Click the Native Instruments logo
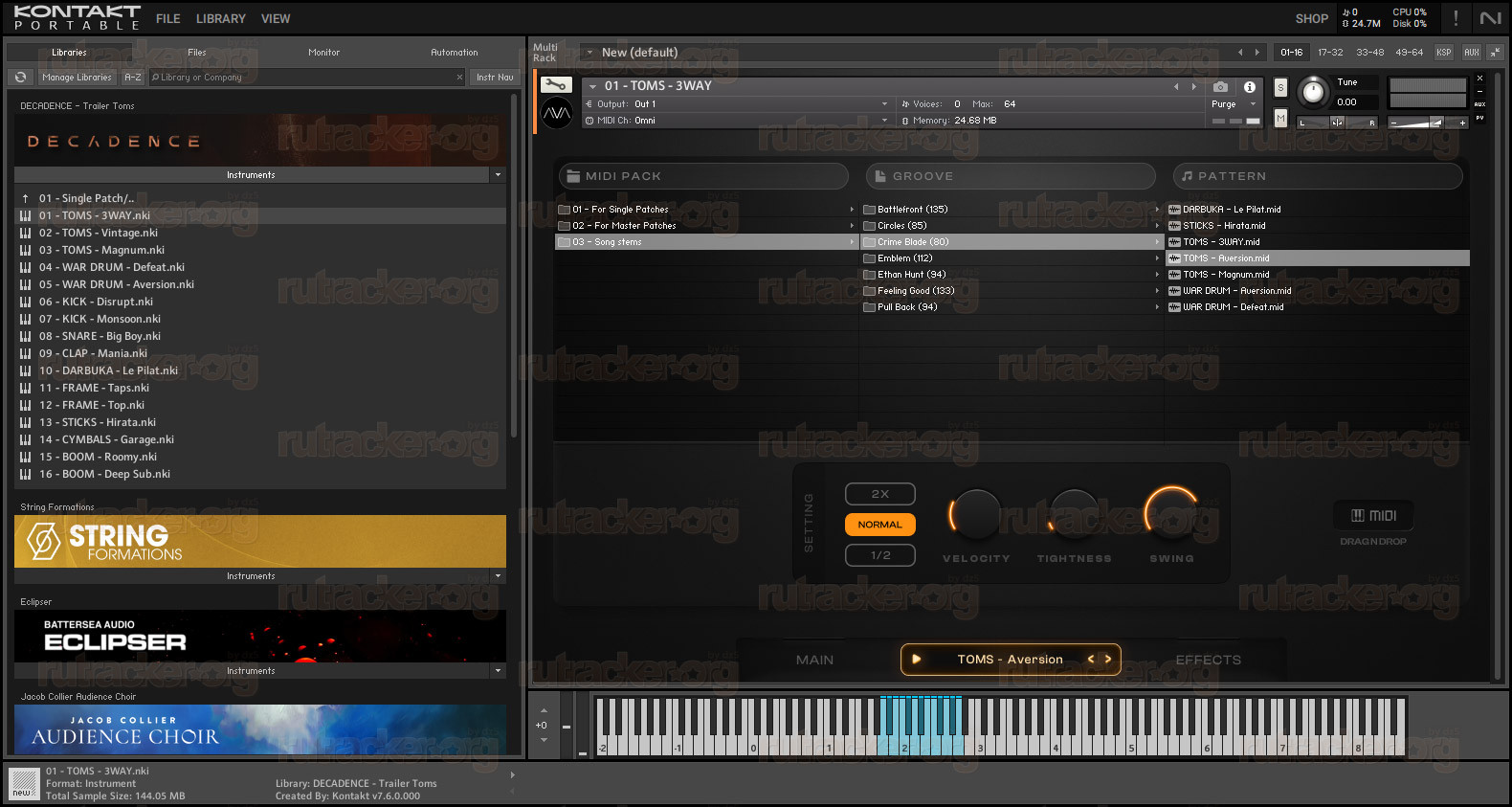1512x807 pixels. pos(1490,18)
